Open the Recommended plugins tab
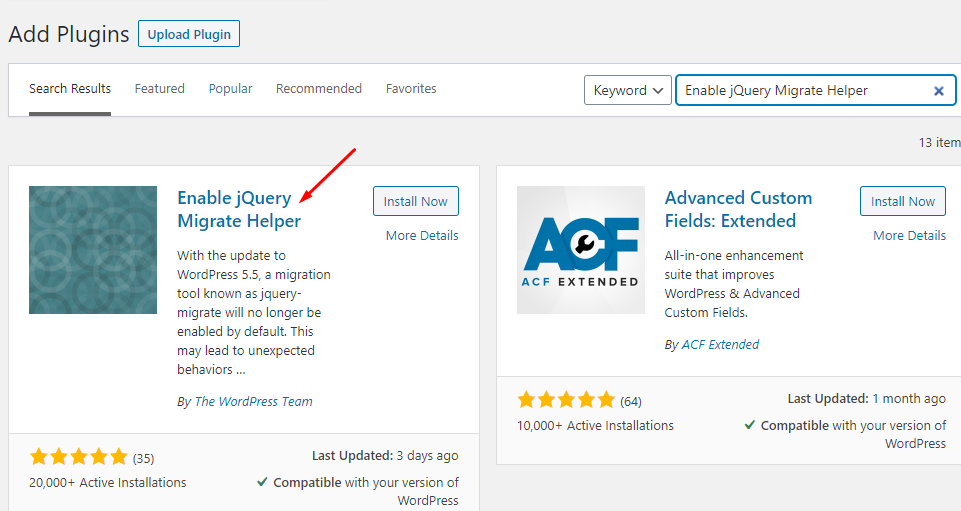Screen dimensions: 961x511 pos(319,88)
